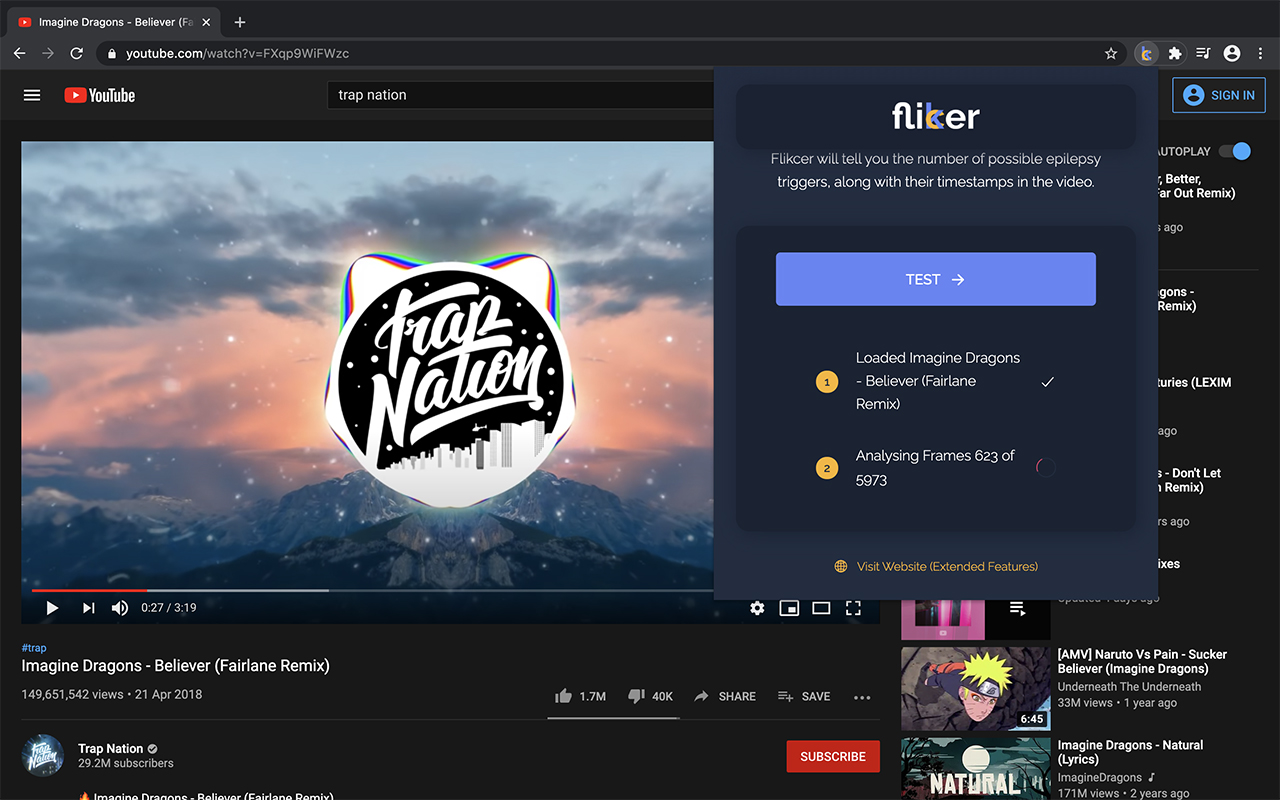
Task: Go to the YouTube home logo
Action: (99, 95)
